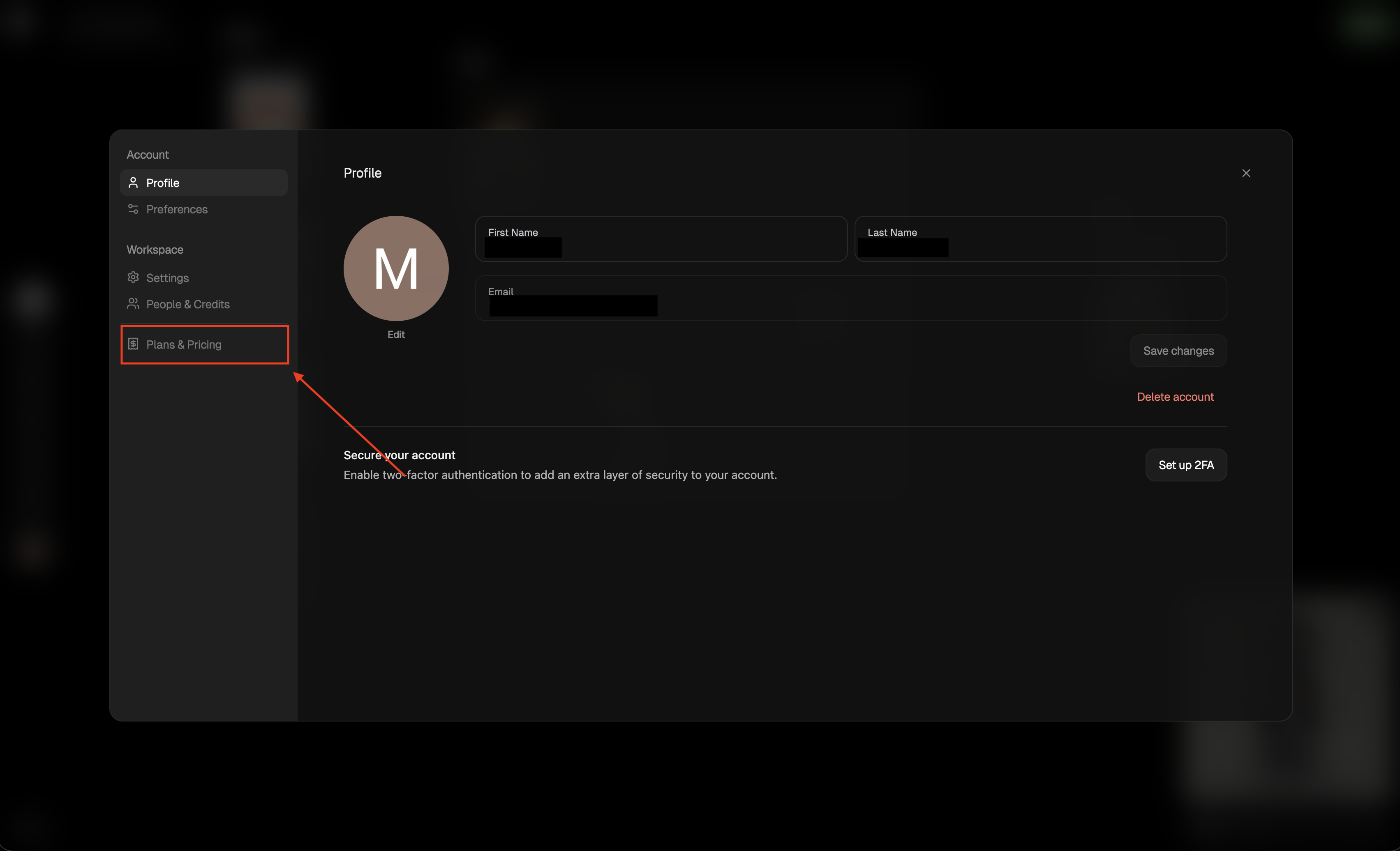1400x851 pixels.
Task: Click the M avatar circle
Action: click(x=396, y=268)
